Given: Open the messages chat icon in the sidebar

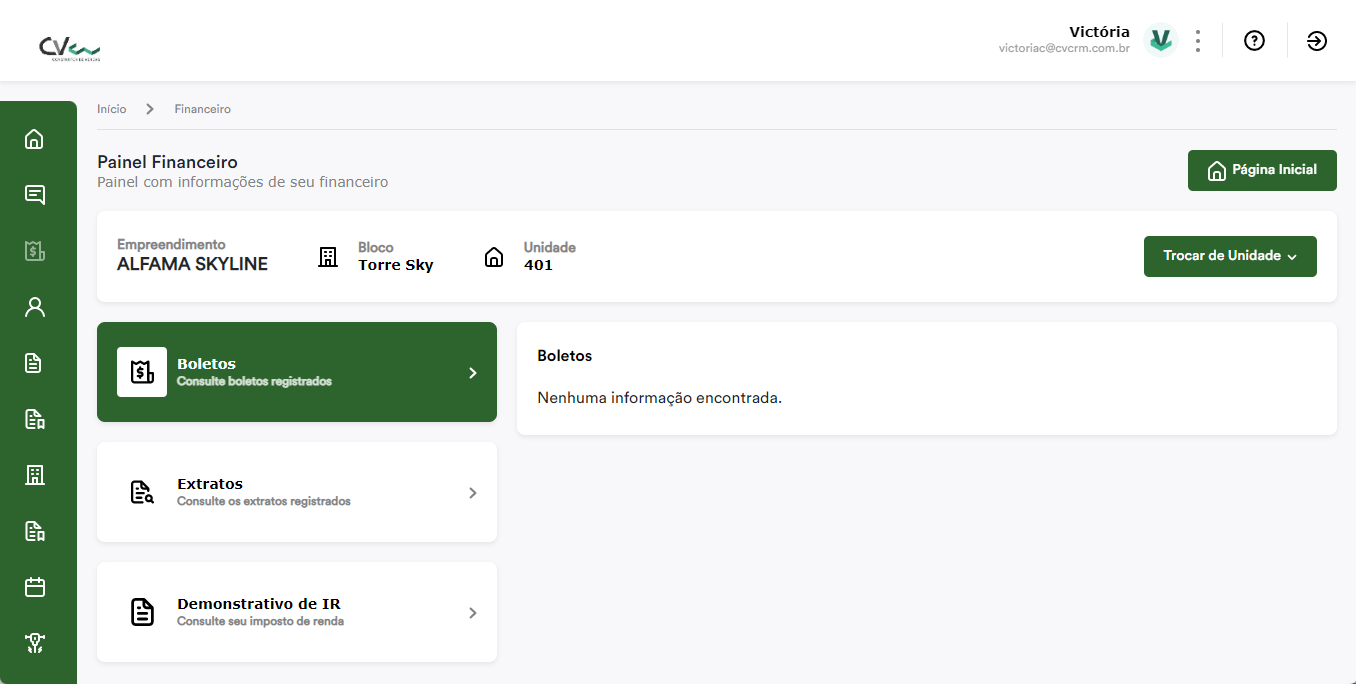Looking at the screenshot, I should (35, 195).
